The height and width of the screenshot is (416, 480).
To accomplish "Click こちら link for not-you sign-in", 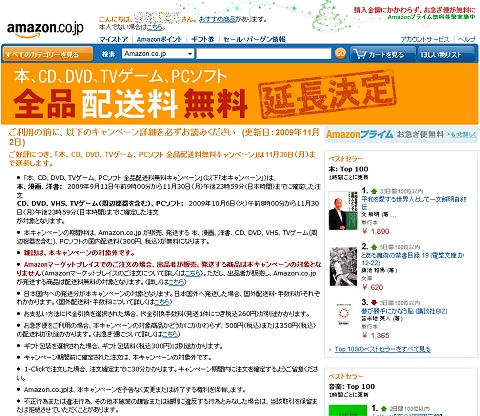I will [154, 27].
